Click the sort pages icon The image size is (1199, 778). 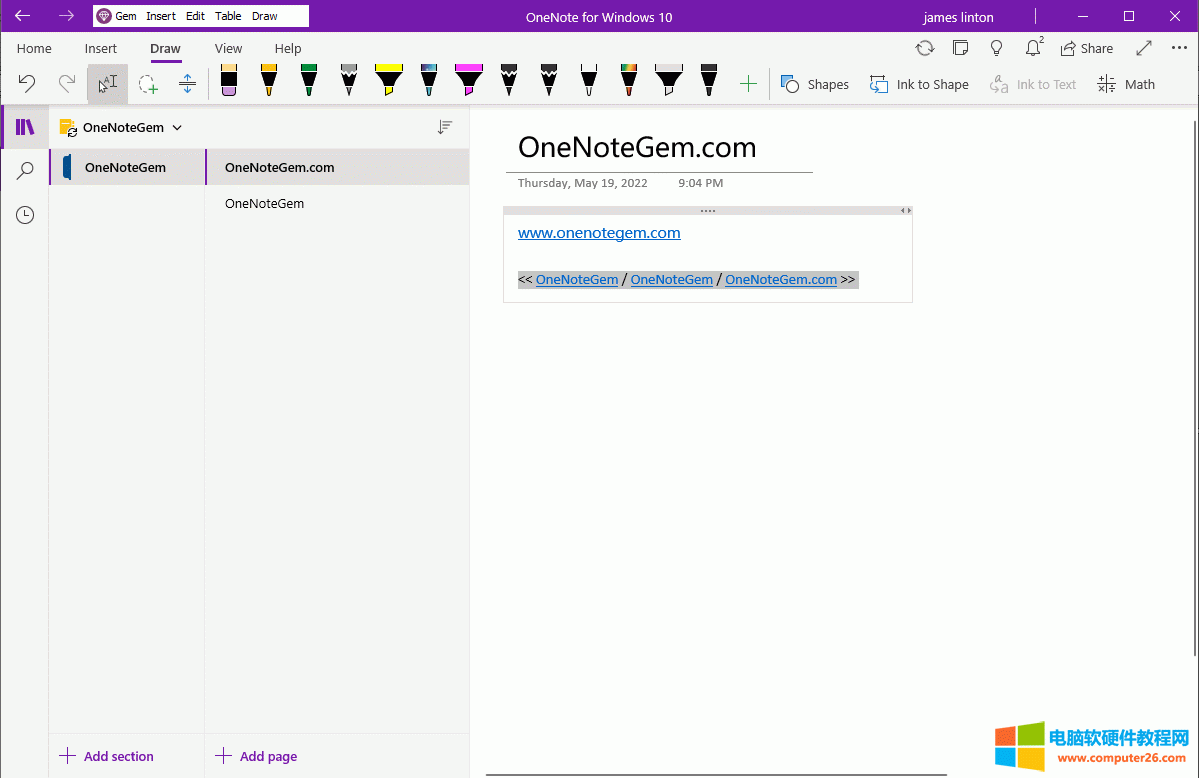pos(445,127)
